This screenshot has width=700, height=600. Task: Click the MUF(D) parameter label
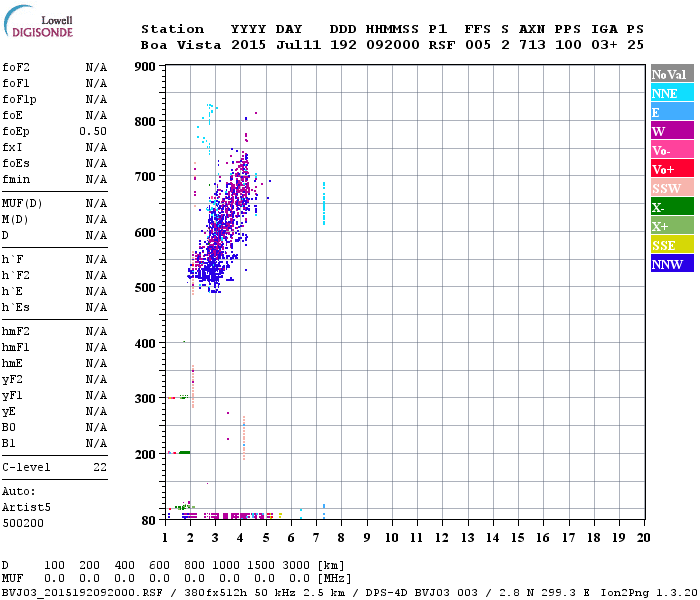22,204
